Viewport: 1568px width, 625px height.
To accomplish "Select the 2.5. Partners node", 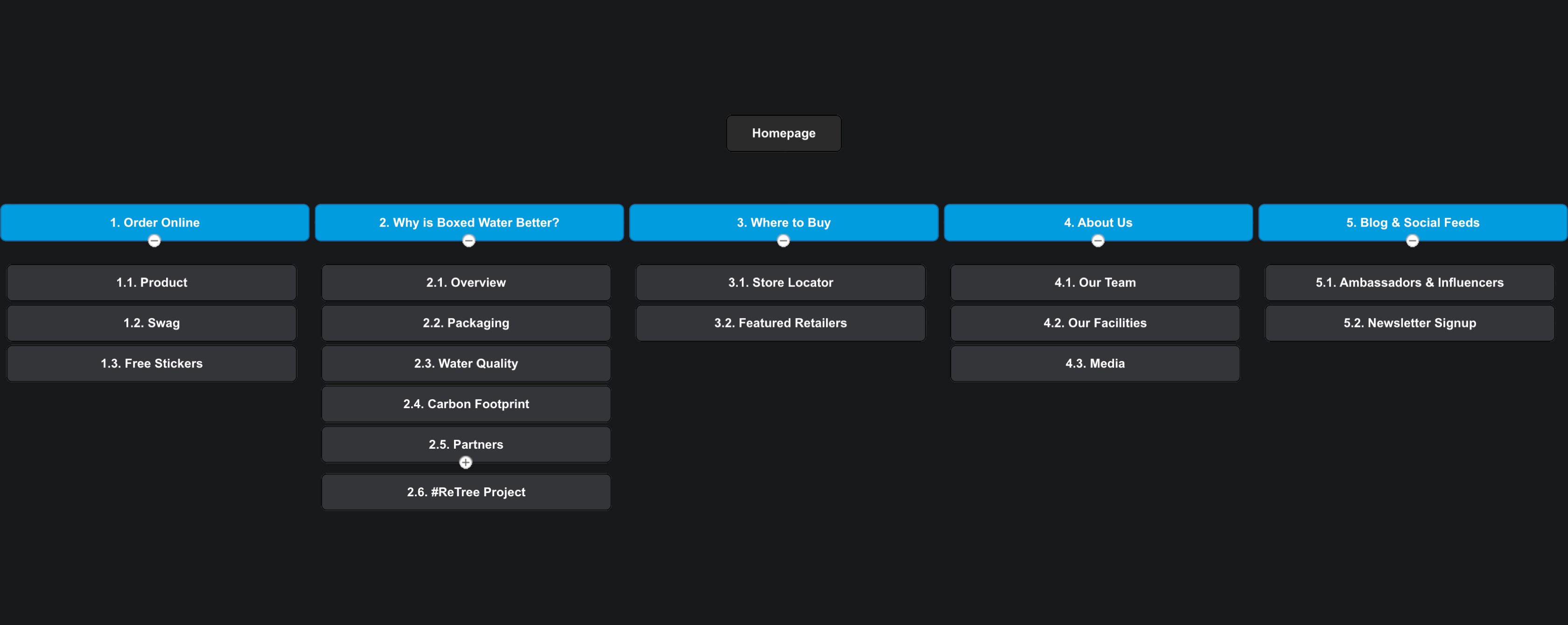I will tap(466, 444).
